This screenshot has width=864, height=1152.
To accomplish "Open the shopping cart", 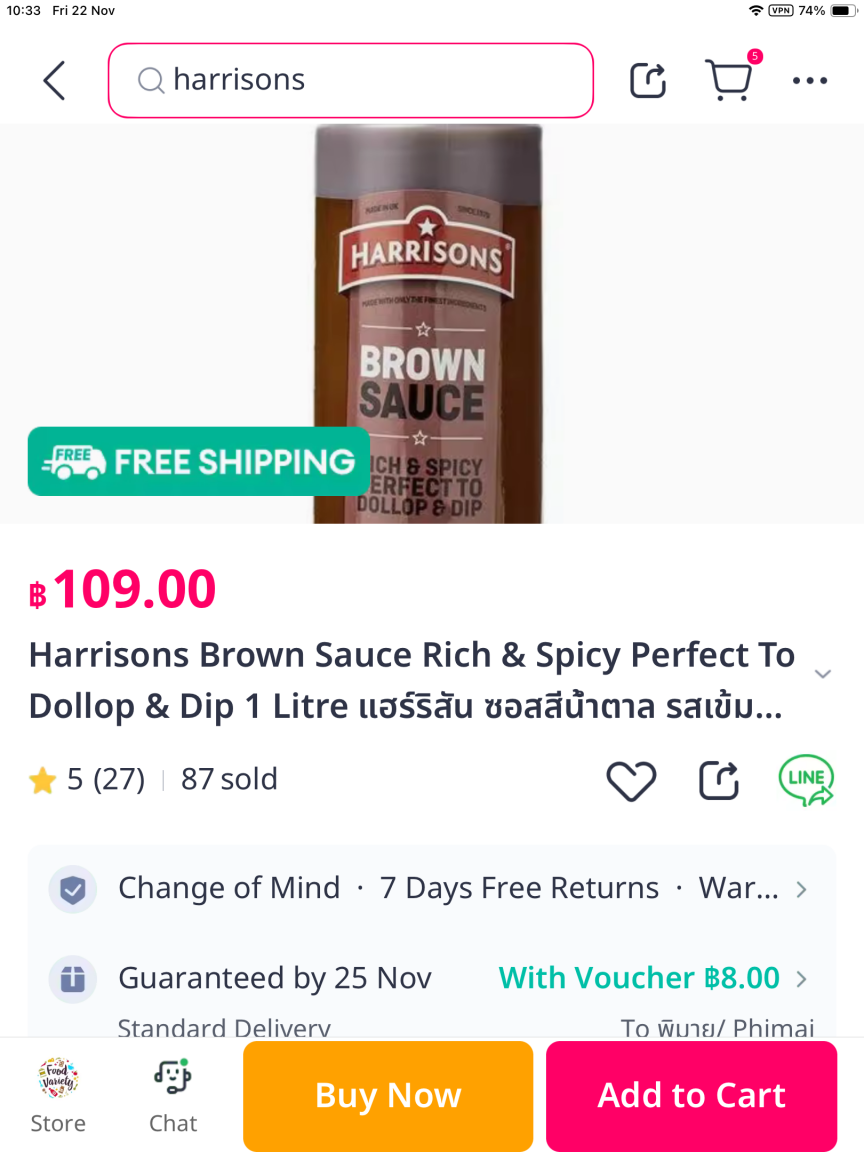I will coord(728,80).
